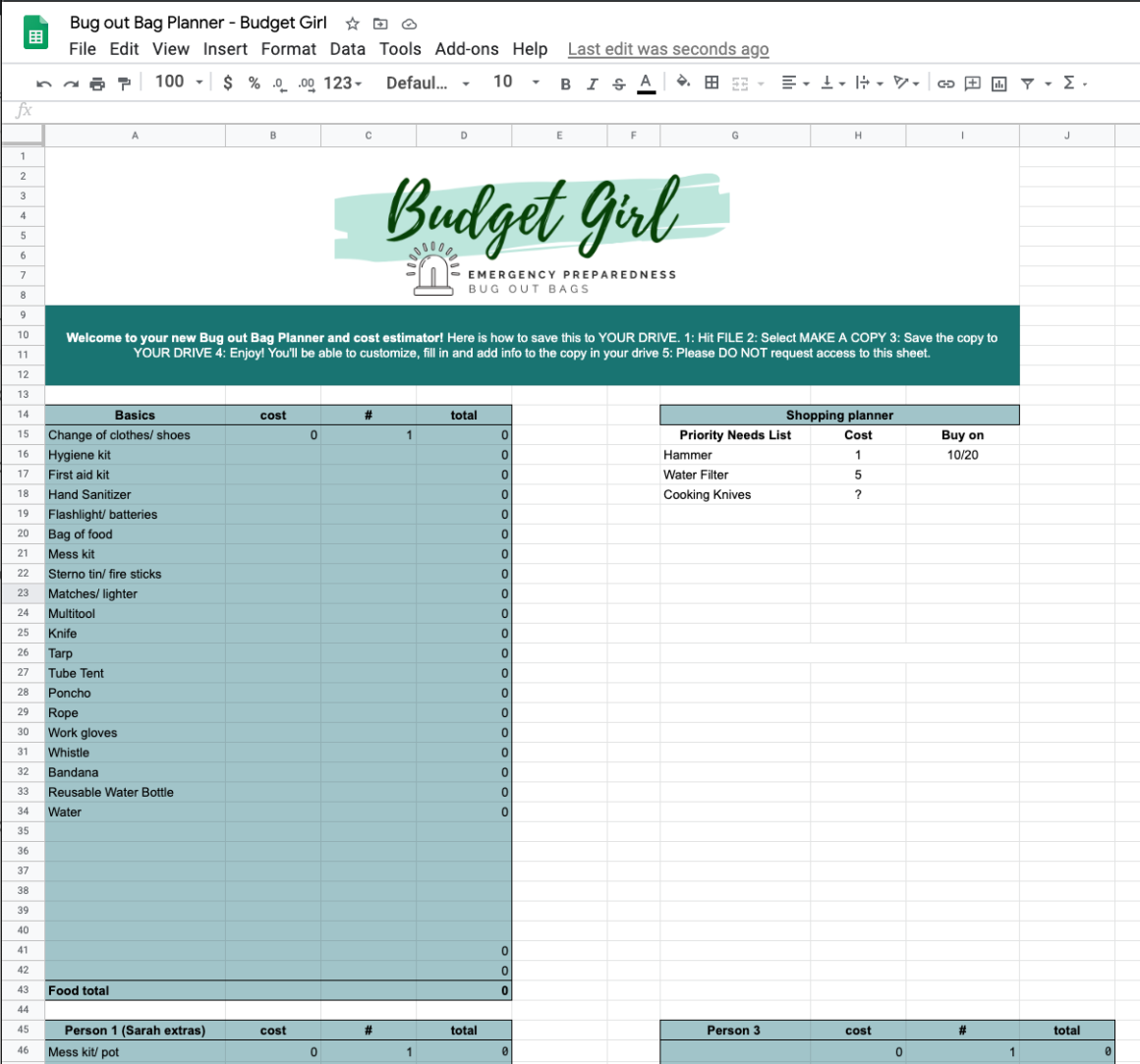1140x1064 pixels.
Task: Click the Merge cells icon
Action: [740, 84]
